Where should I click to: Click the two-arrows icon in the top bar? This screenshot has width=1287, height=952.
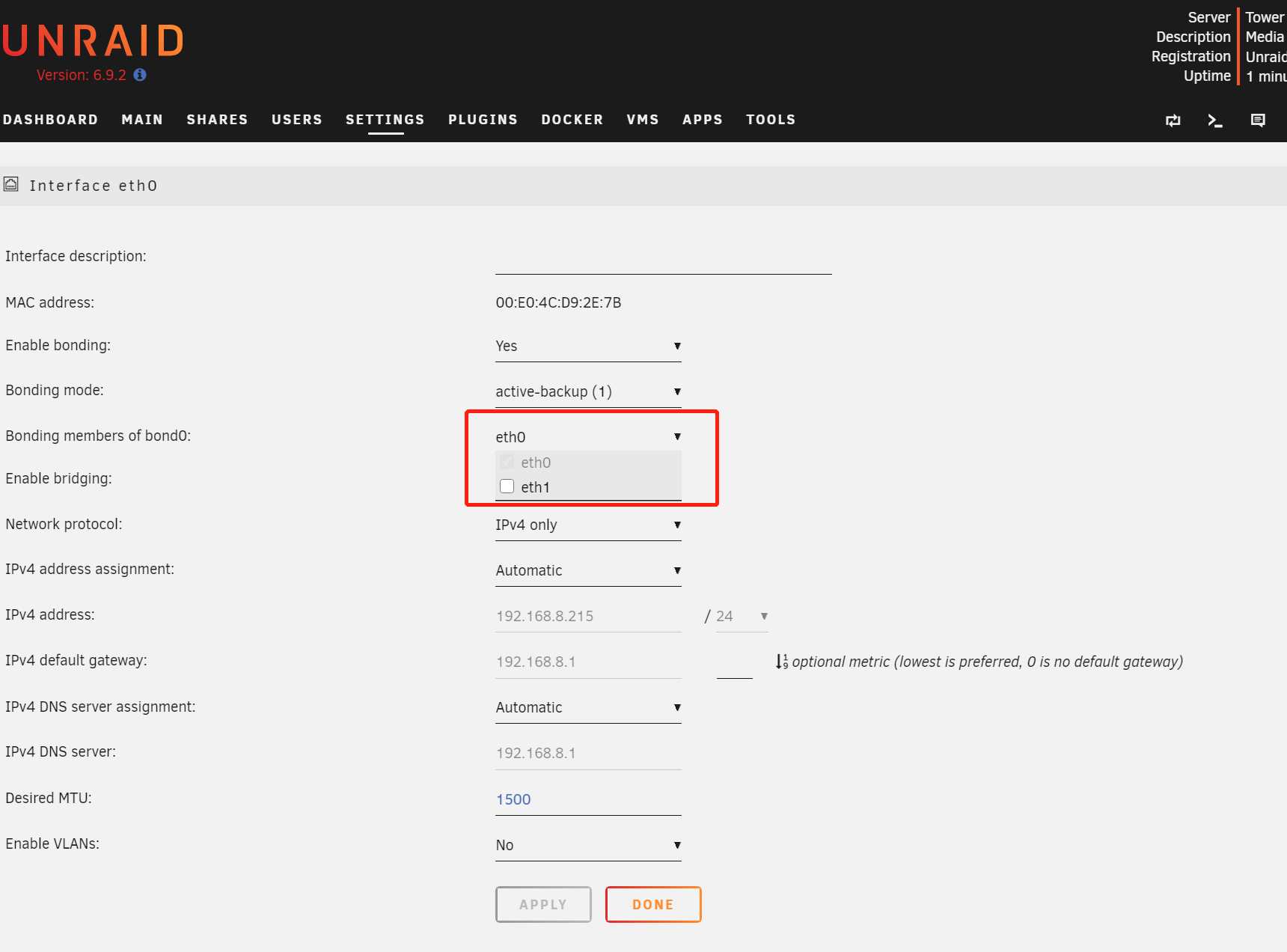[1173, 120]
